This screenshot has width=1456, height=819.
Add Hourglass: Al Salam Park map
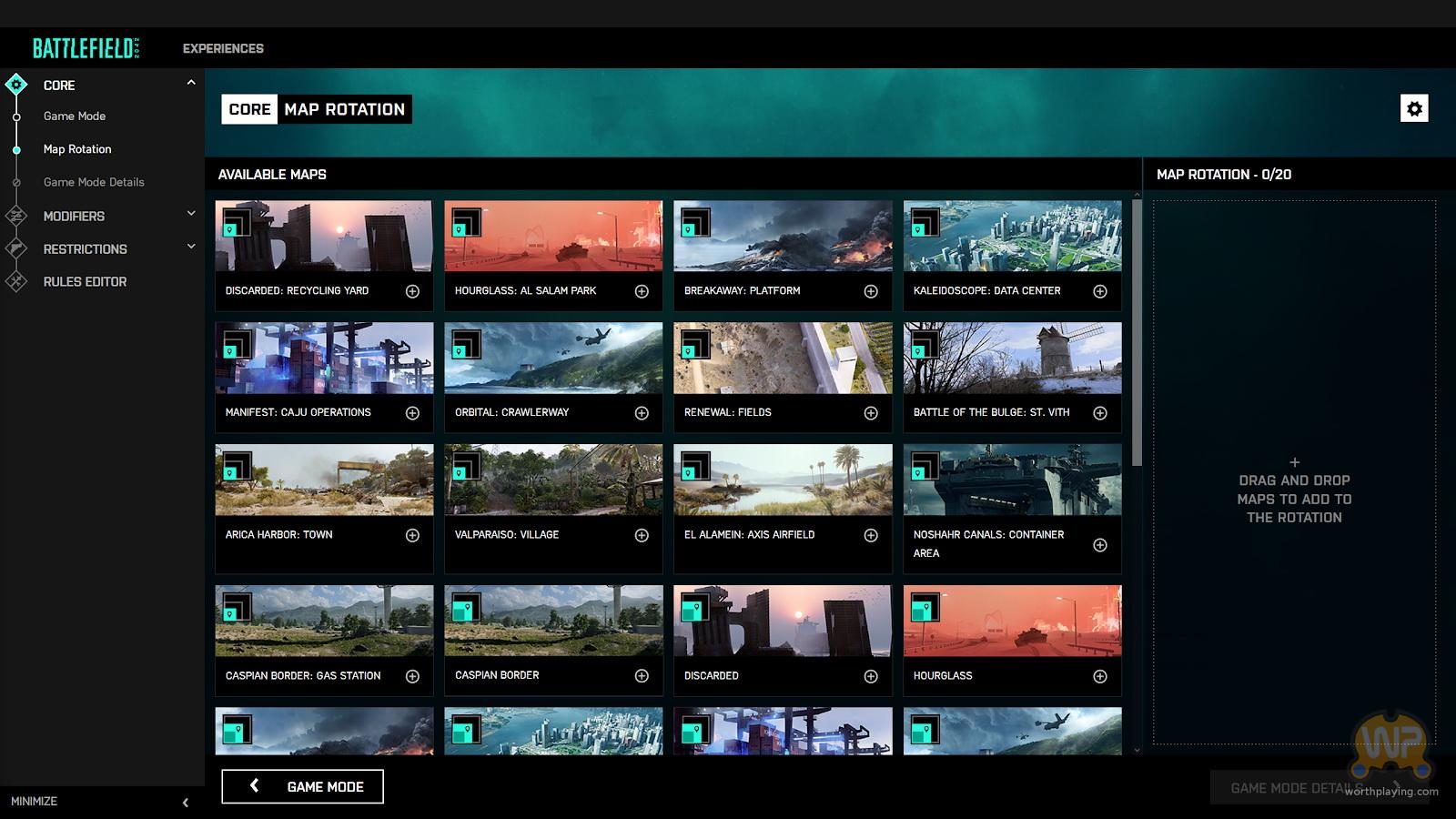tap(642, 291)
